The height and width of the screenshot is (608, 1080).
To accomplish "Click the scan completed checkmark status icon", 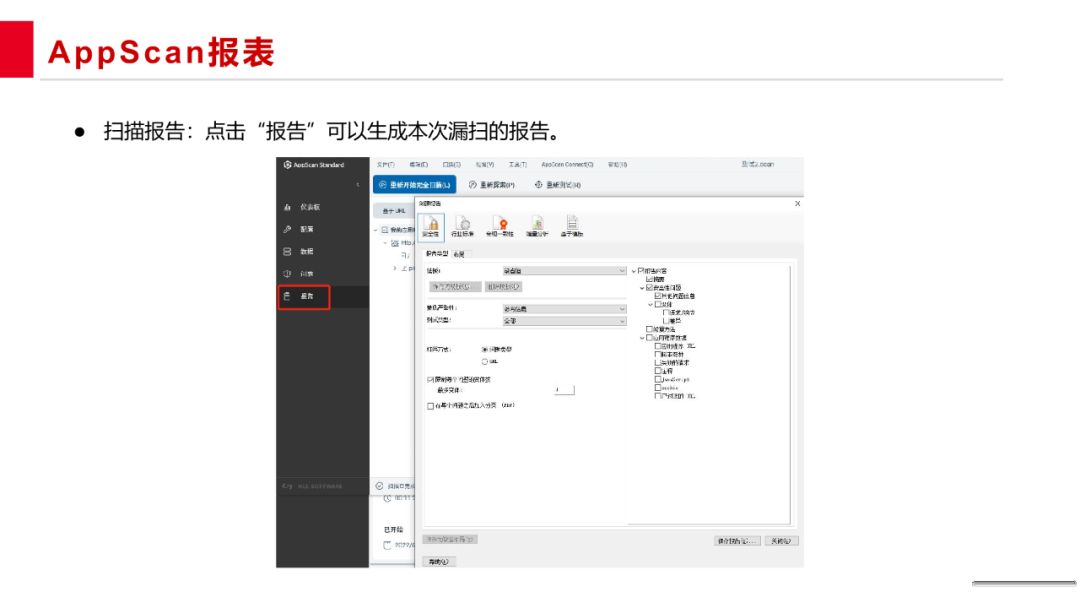I will coord(380,486).
